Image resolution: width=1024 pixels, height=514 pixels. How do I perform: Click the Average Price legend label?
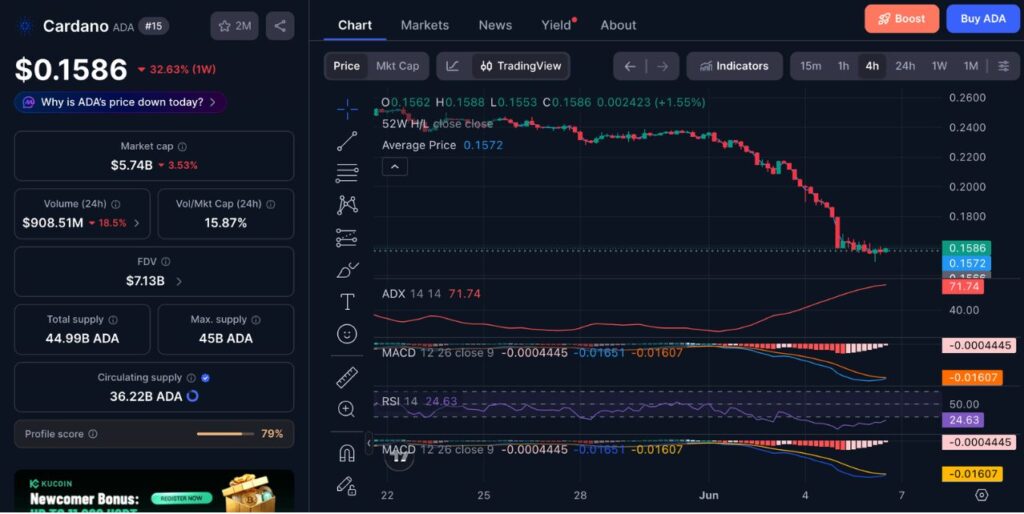[x=419, y=145]
